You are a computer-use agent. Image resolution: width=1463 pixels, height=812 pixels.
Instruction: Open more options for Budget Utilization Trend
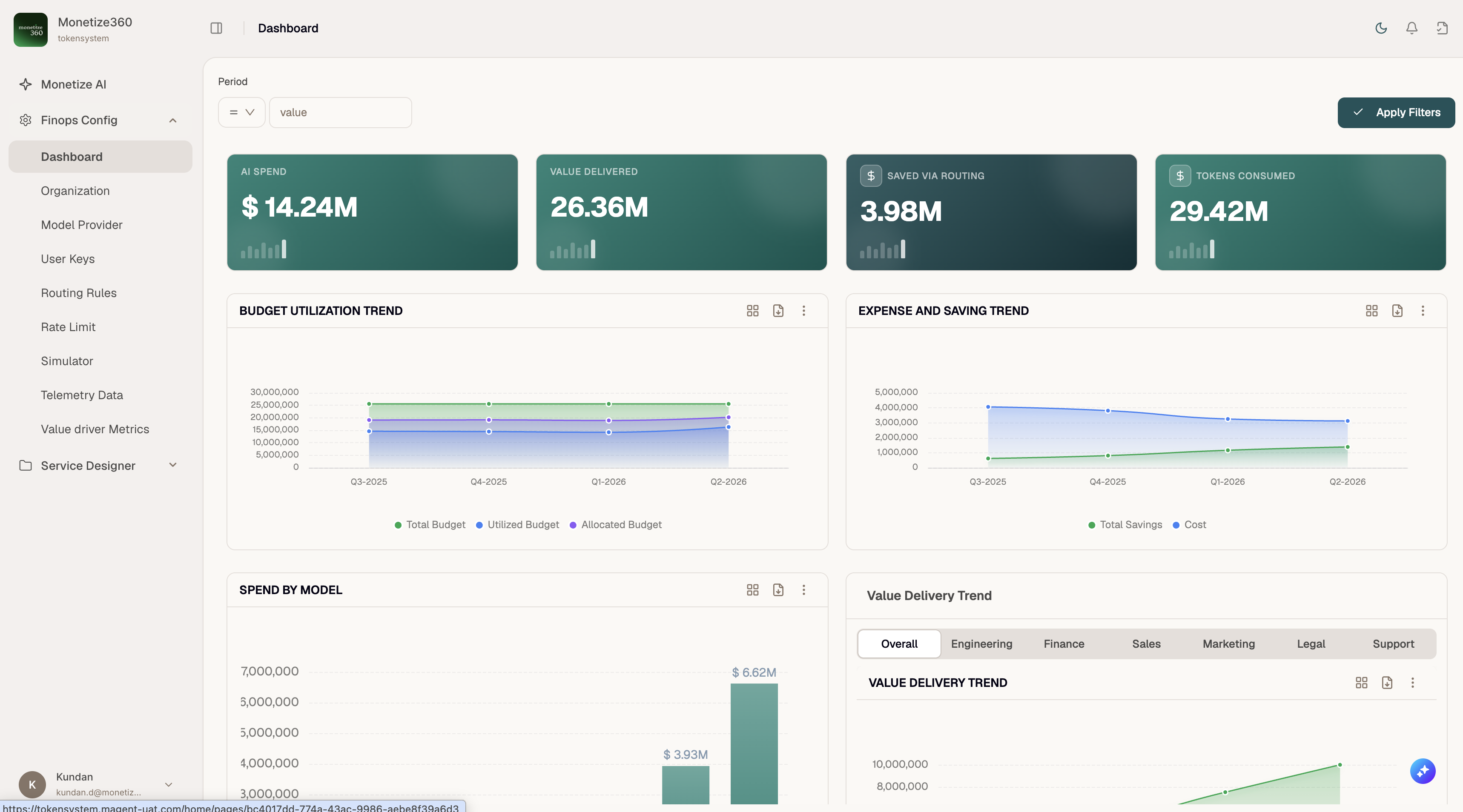coord(803,311)
